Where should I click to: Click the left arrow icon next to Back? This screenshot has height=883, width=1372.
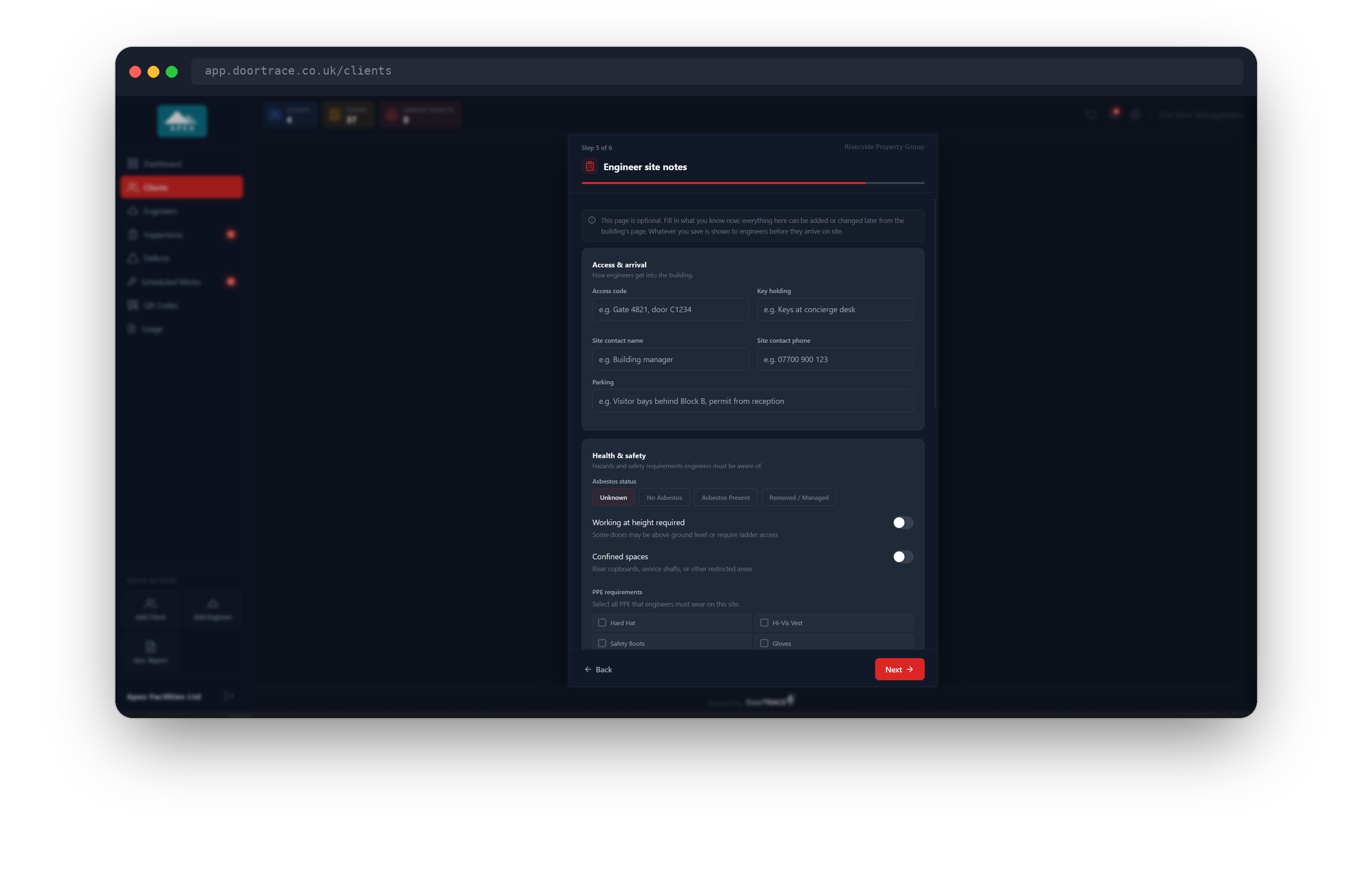point(587,669)
